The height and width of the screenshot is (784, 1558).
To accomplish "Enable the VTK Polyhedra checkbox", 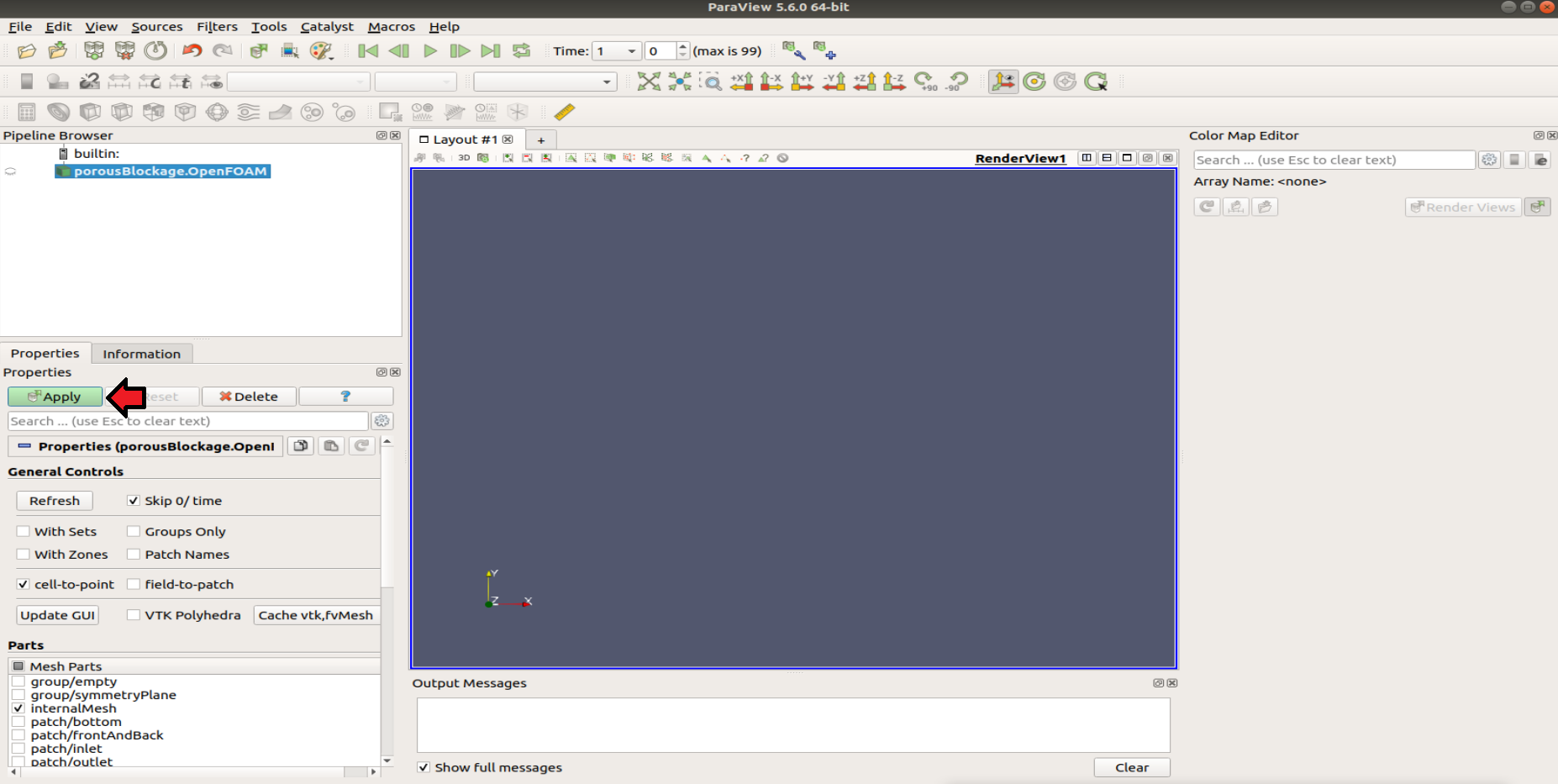I will 134,615.
